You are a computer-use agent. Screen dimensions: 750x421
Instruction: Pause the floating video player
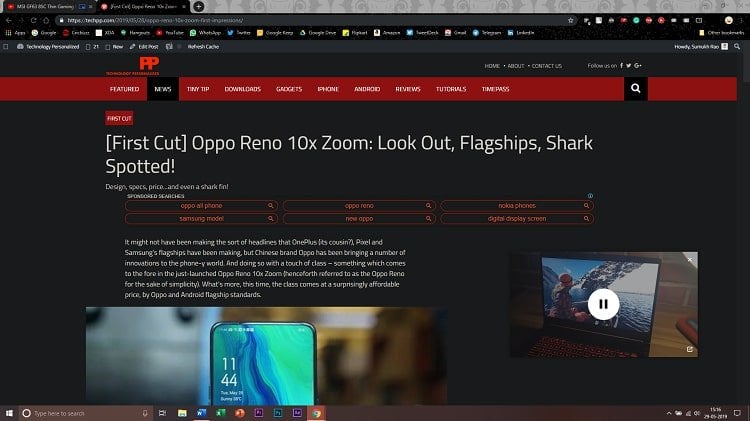pyautogui.click(x=603, y=304)
